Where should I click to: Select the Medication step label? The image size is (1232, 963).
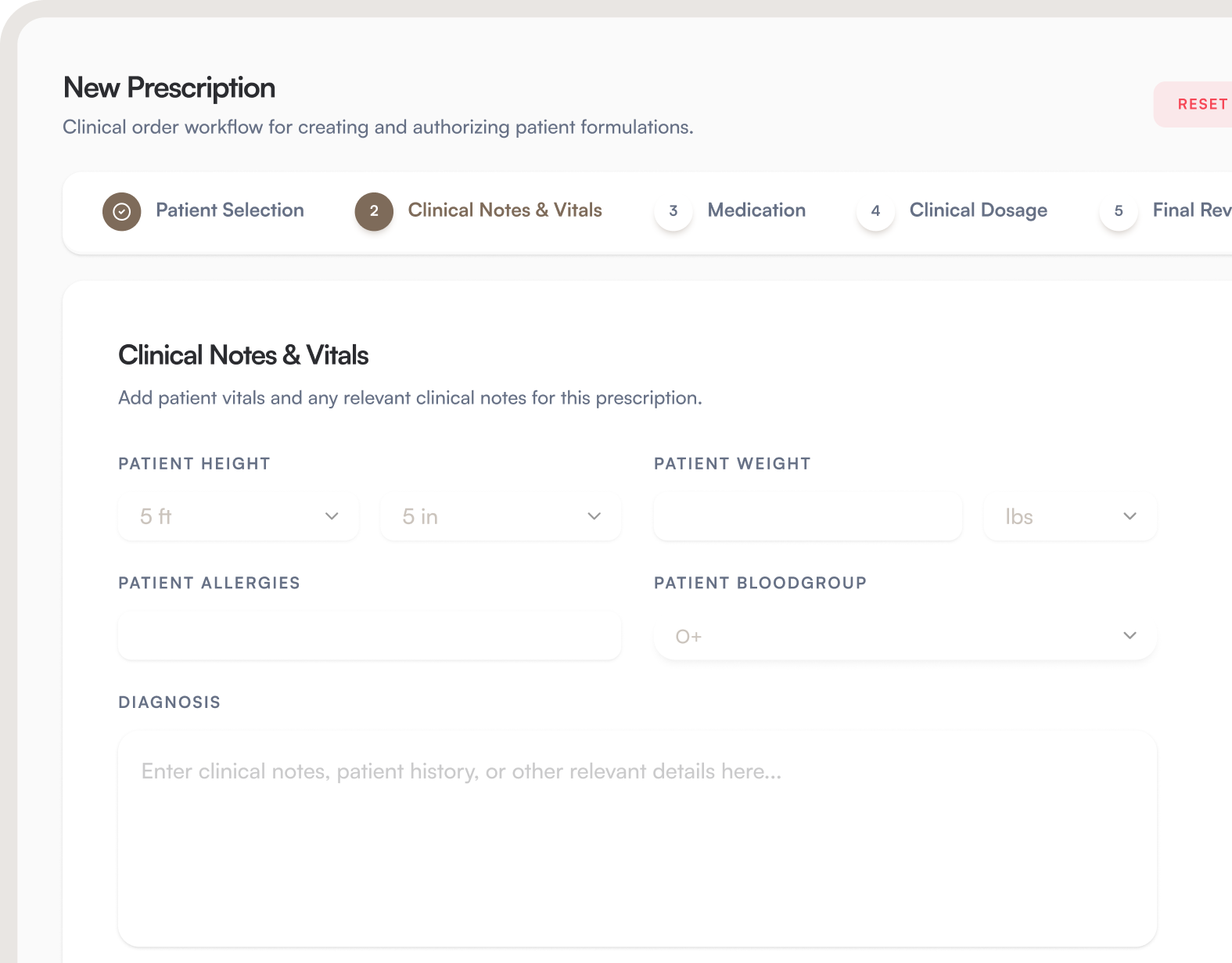[x=756, y=210]
